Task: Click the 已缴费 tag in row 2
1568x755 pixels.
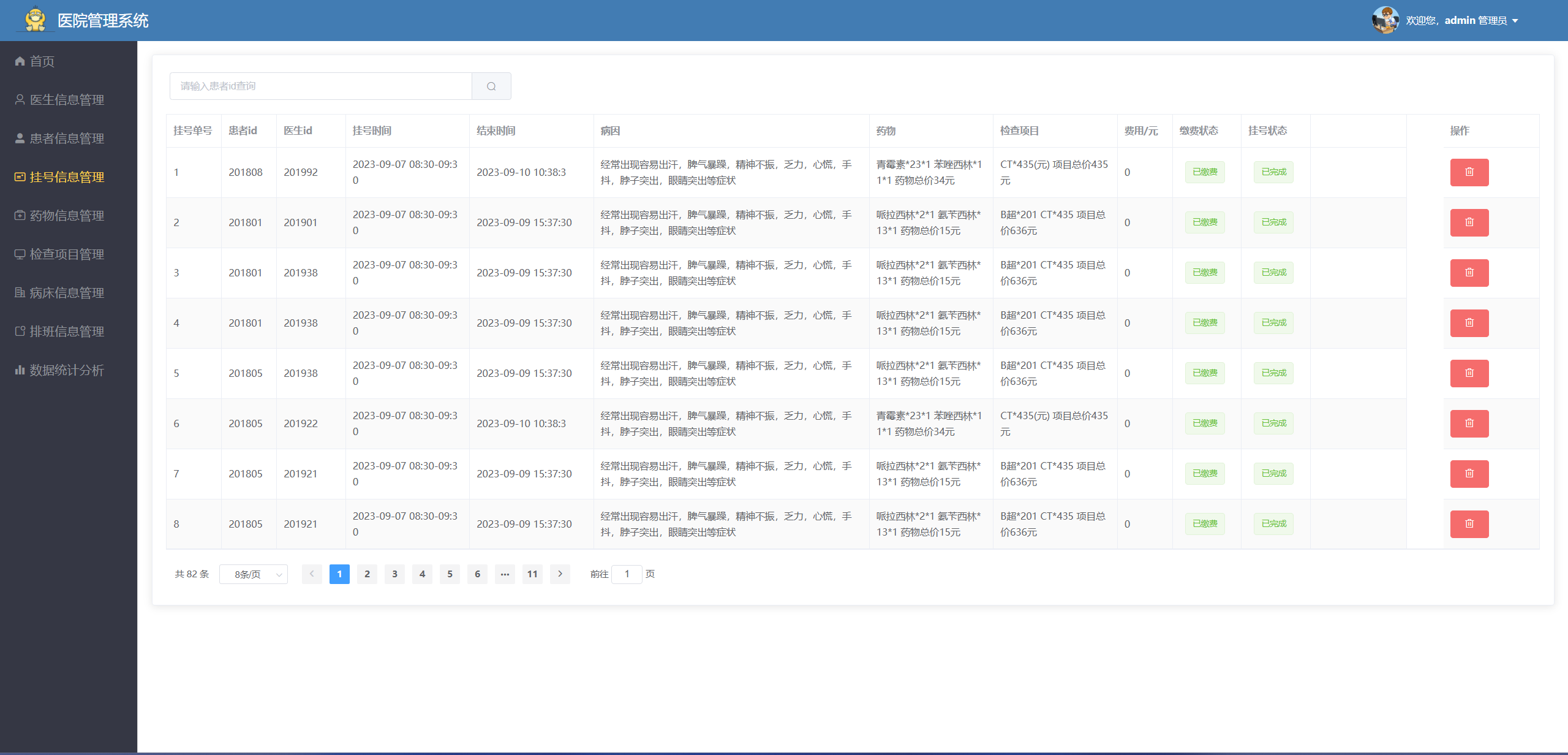Action: pos(1205,222)
